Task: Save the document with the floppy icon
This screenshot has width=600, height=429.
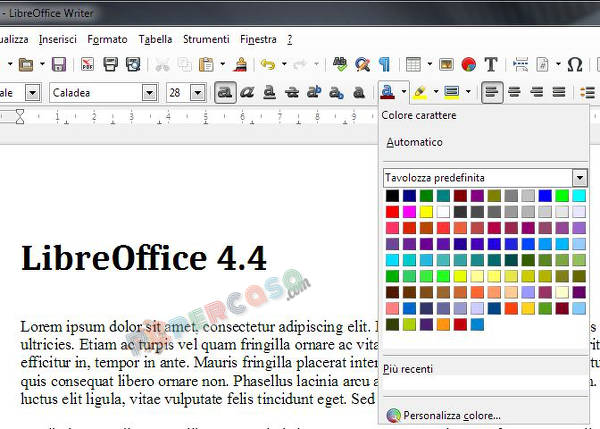Action: coord(59,64)
